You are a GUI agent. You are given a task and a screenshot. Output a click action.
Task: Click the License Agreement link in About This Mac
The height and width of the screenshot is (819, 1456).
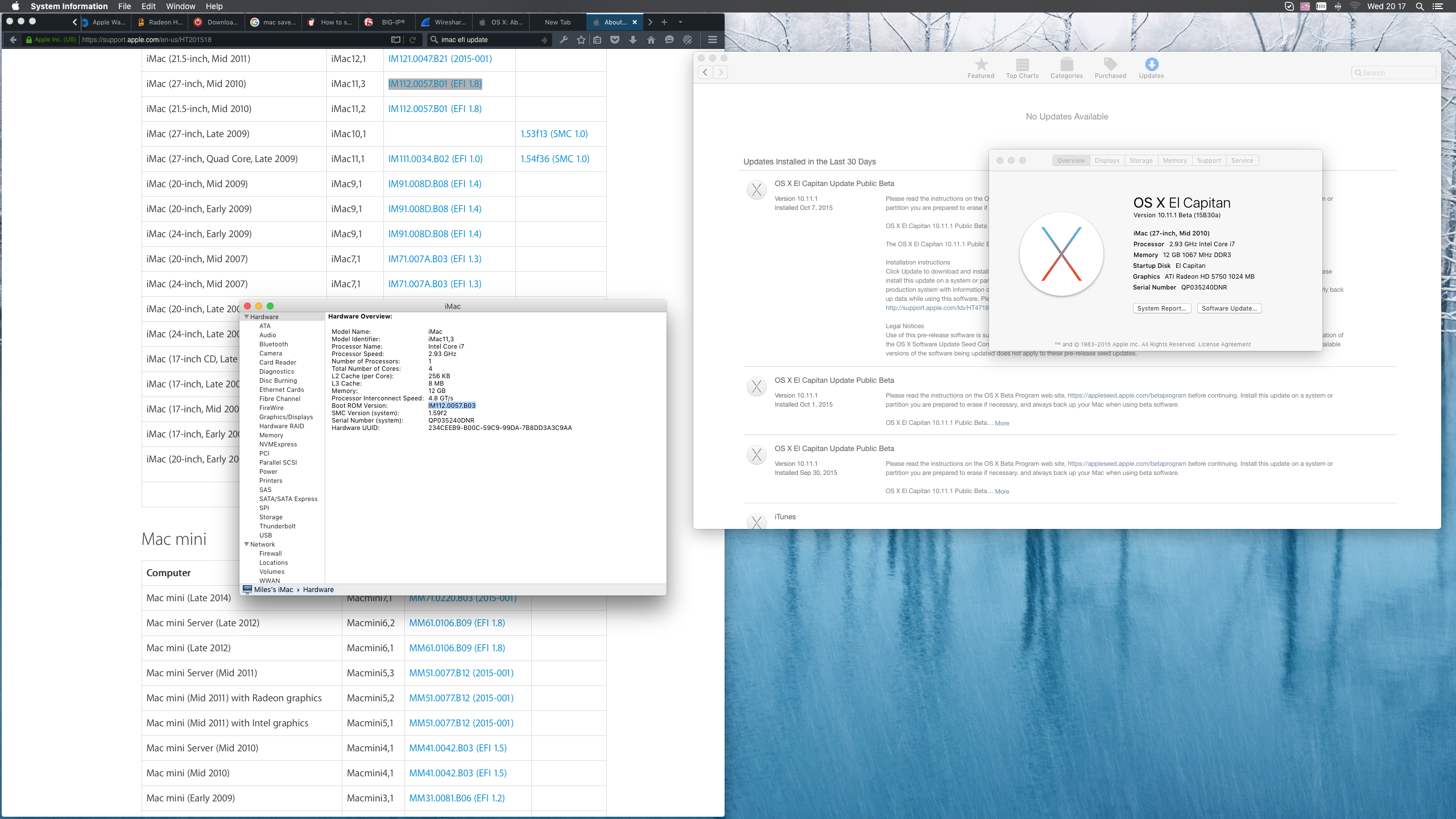(1225, 344)
